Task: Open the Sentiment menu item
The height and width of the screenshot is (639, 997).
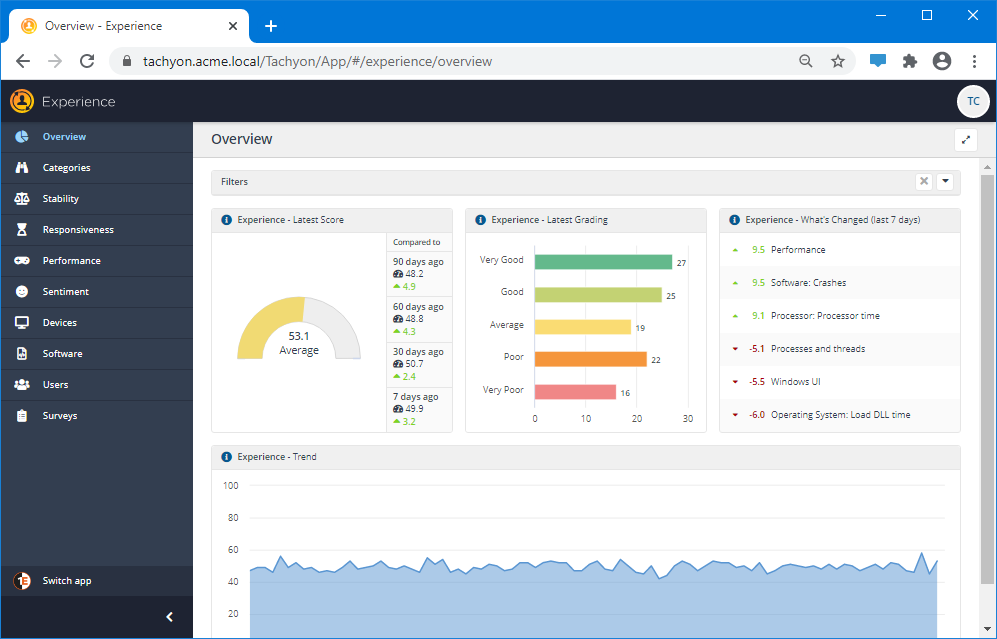Action: pyautogui.click(x=97, y=291)
